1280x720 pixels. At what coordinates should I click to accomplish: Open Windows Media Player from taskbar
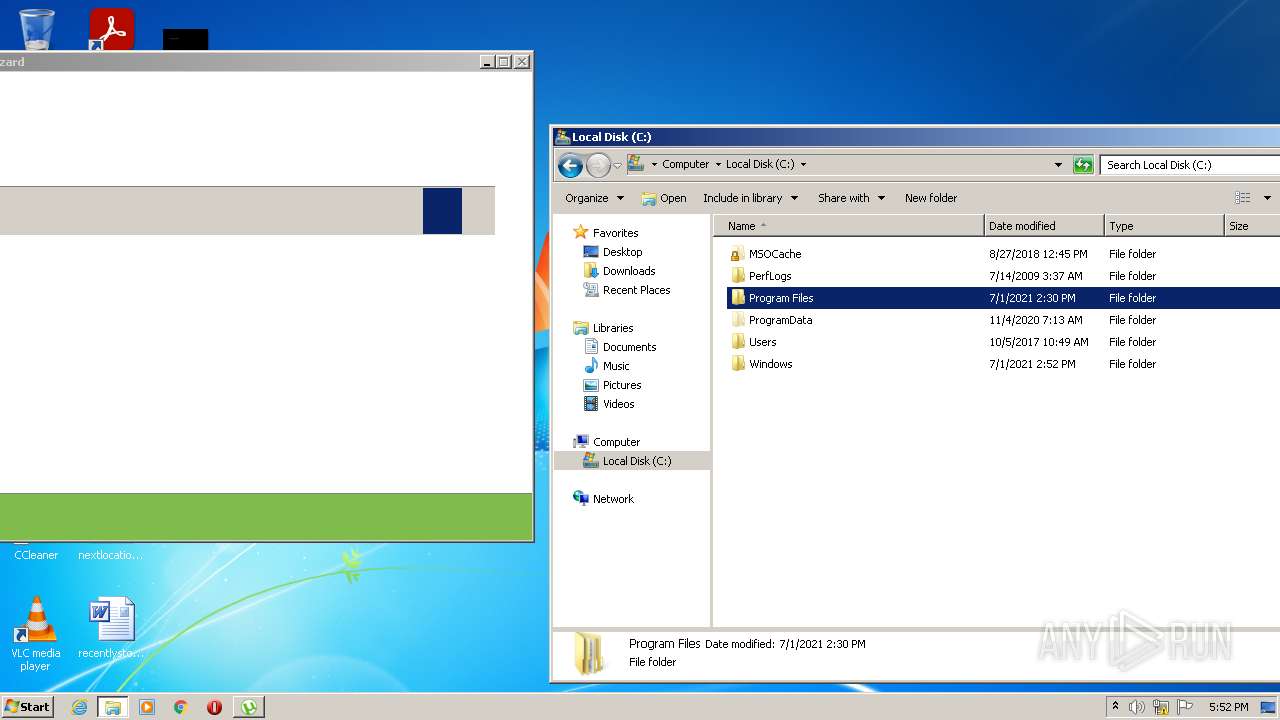click(147, 707)
